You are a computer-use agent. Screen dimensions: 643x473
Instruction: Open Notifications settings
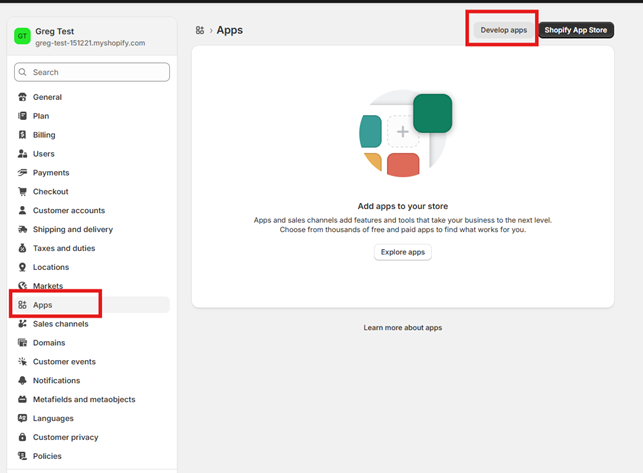92,380
